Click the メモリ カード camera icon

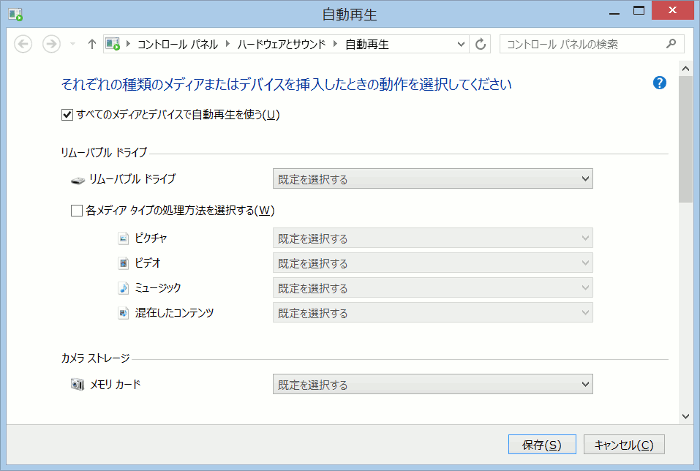click(78, 385)
